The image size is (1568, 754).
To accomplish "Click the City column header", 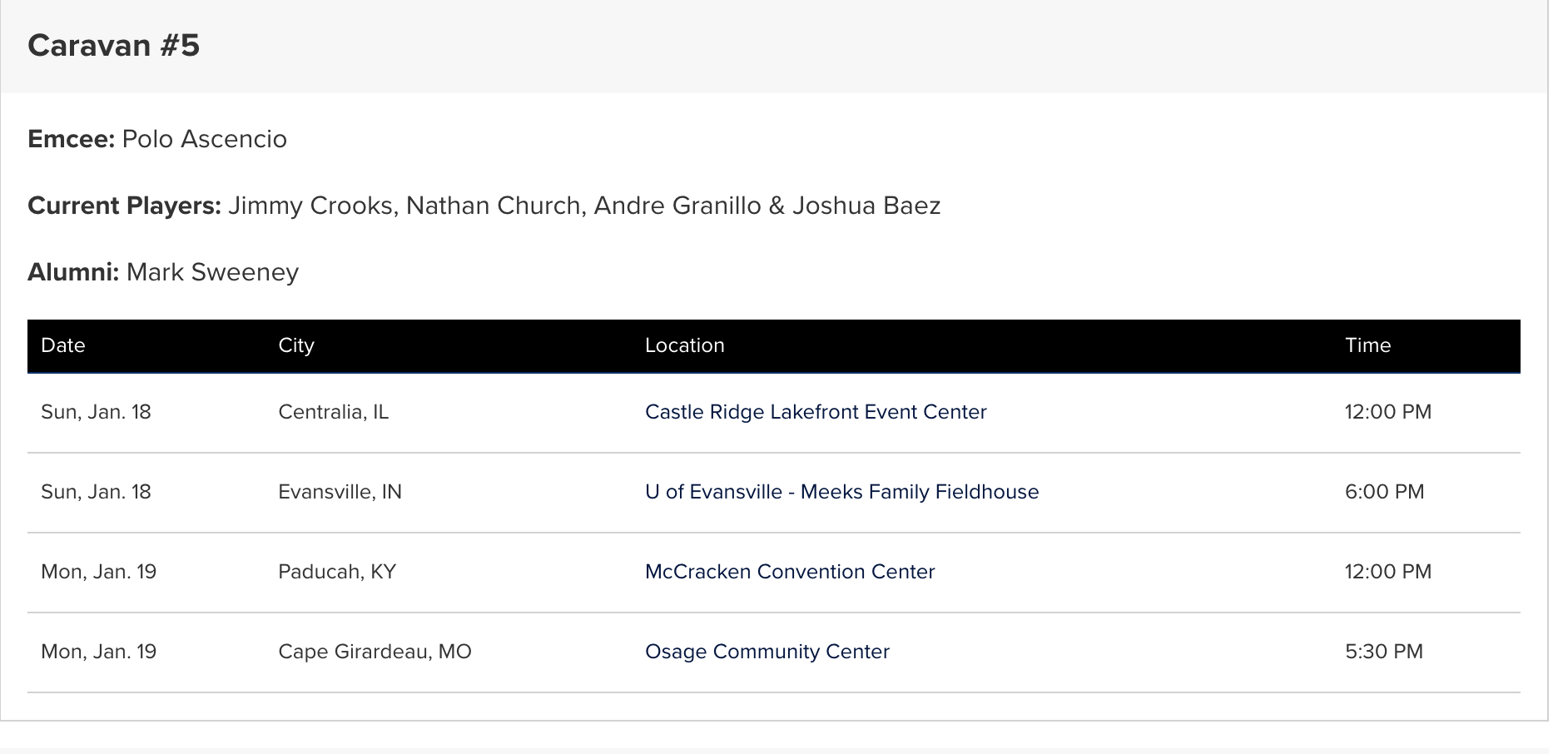I will coord(296,345).
